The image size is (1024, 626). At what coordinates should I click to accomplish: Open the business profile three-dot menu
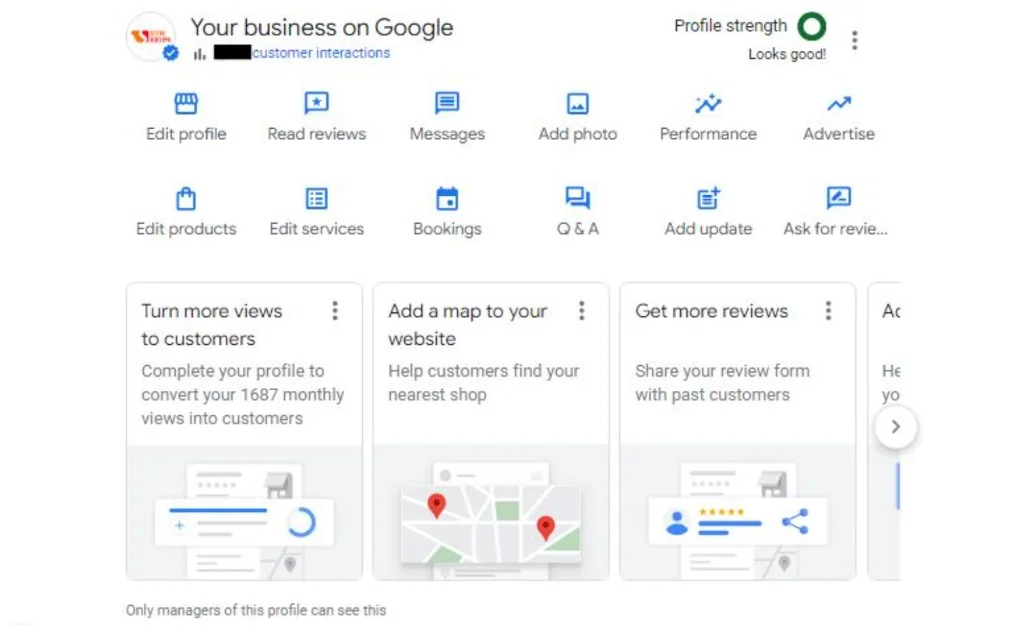[x=855, y=40]
